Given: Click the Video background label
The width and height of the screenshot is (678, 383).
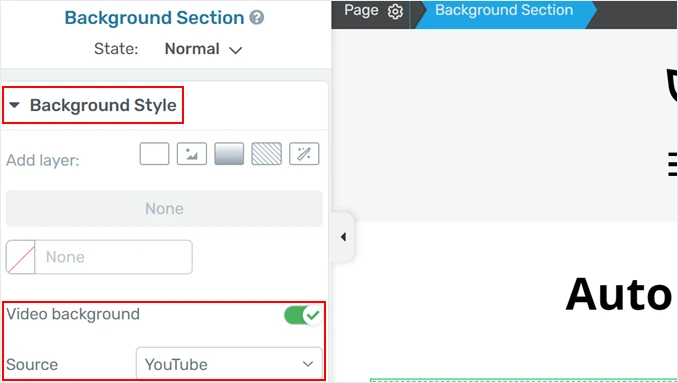Looking at the screenshot, I should pos(73,314).
